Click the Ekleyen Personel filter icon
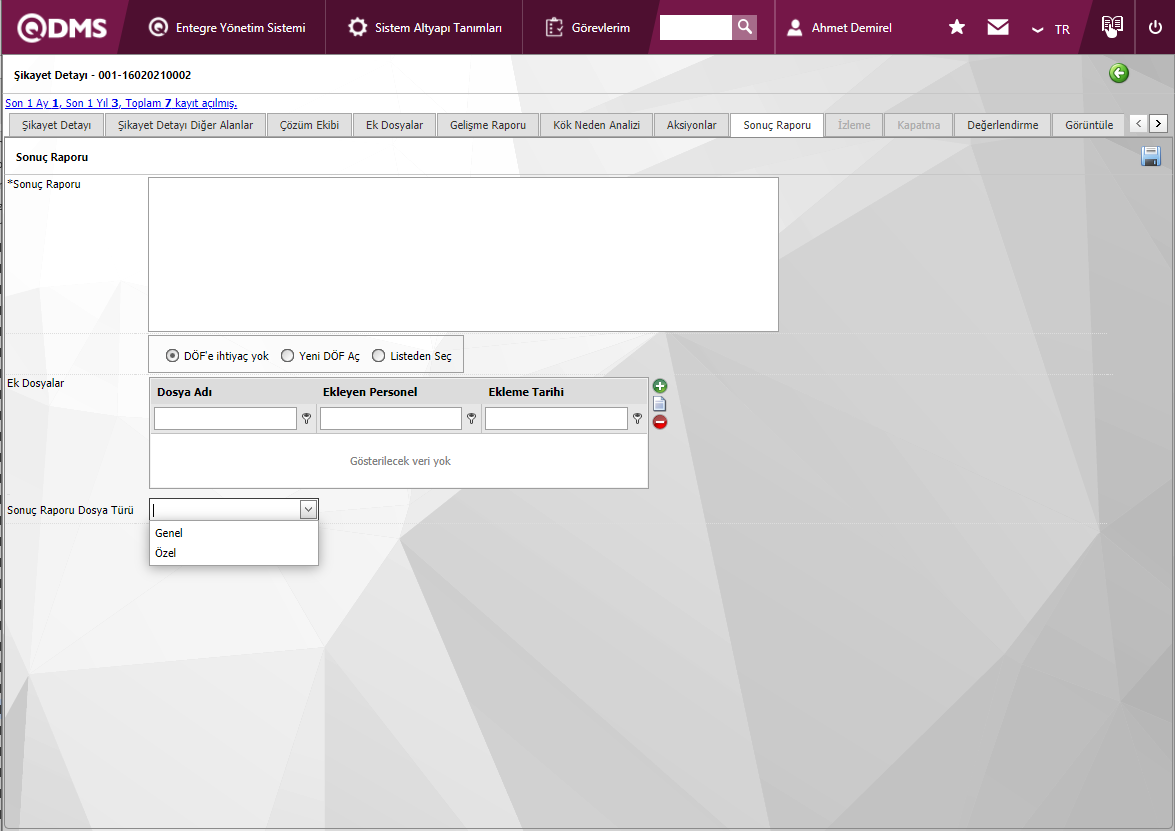Viewport: 1175px width, 831px height. click(471, 418)
